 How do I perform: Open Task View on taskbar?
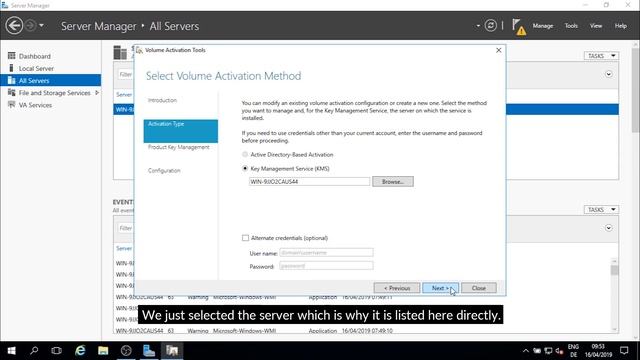(57, 351)
